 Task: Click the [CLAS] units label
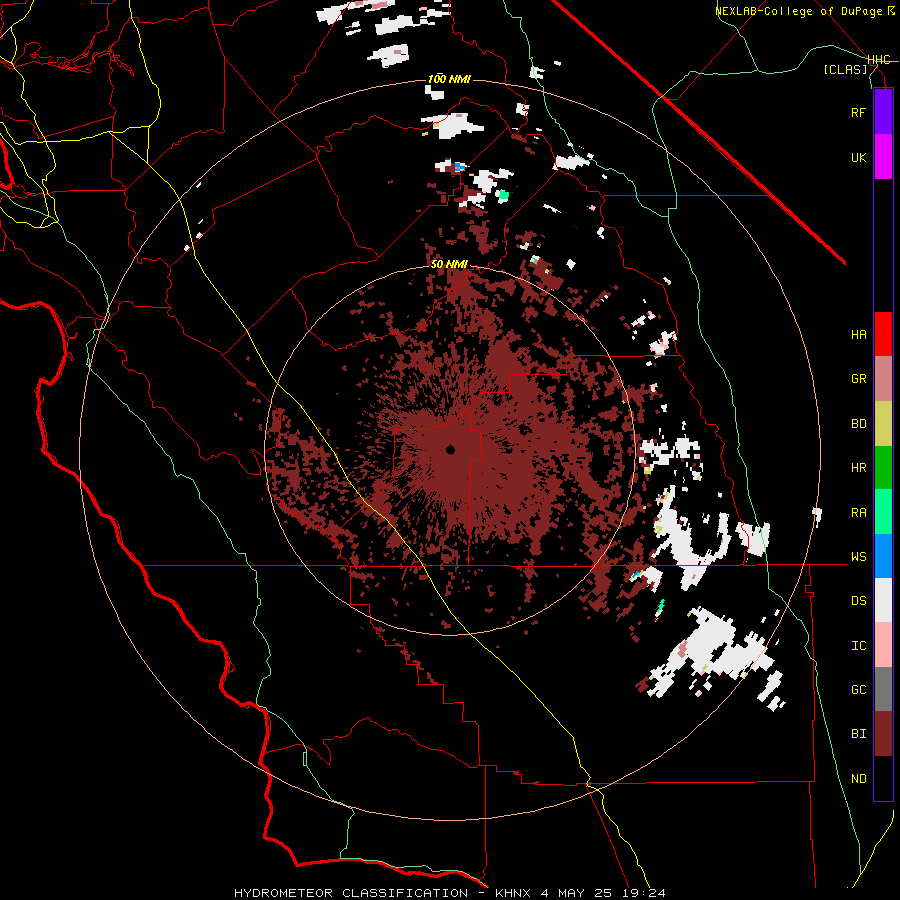[845, 69]
